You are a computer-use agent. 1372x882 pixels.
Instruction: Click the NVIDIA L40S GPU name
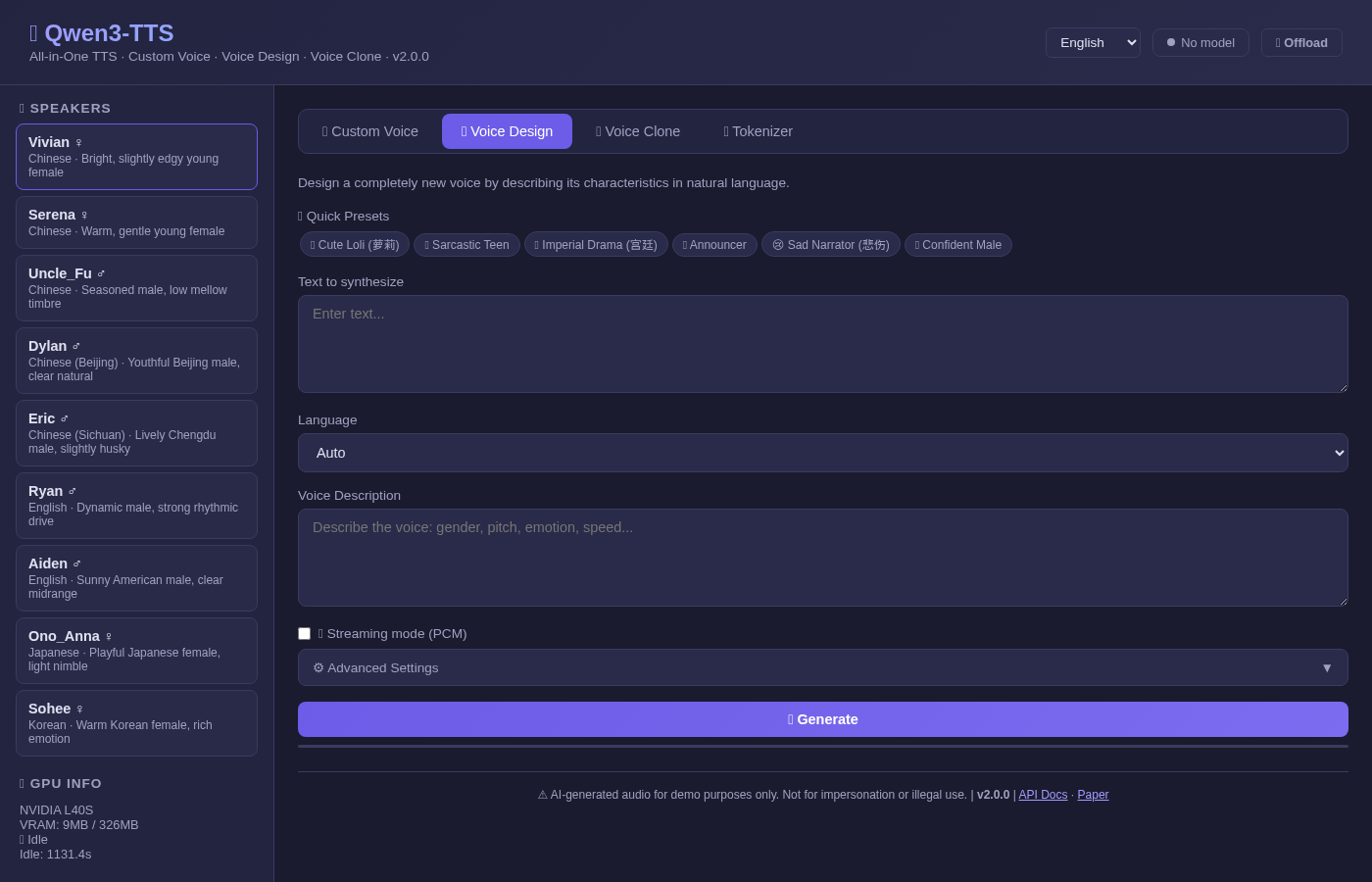click(56, 810)
